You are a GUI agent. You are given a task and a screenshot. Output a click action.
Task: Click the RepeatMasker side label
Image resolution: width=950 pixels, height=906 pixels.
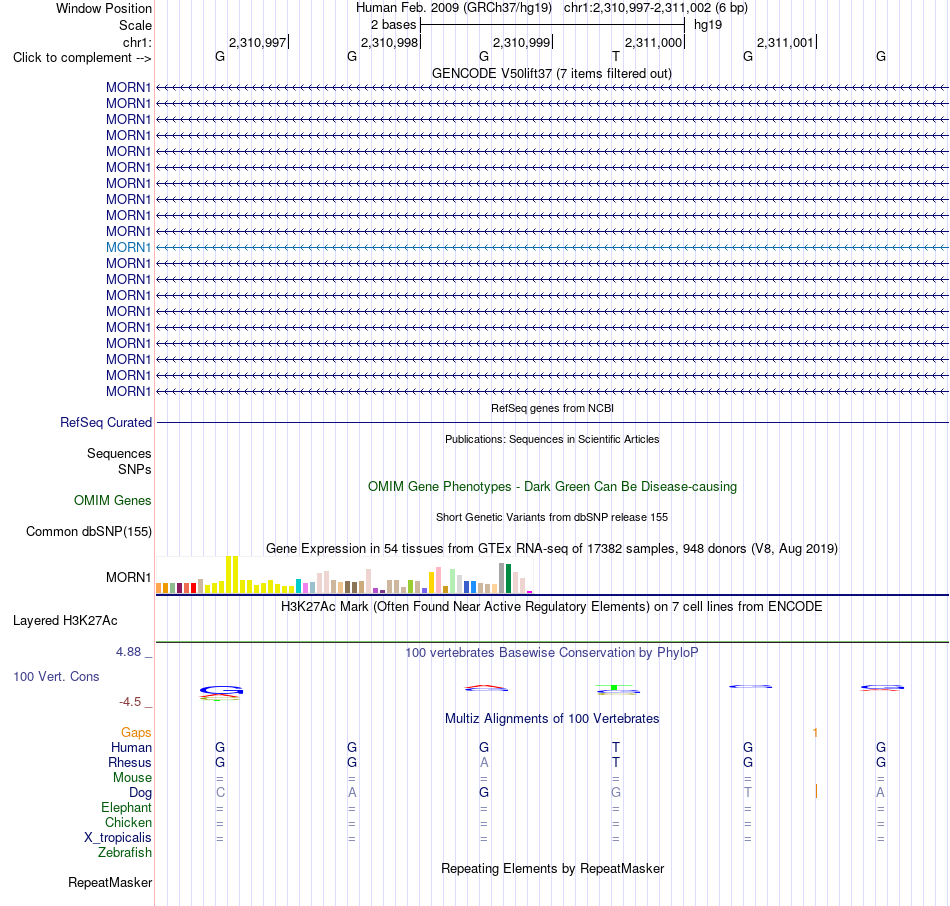tap(110, 882)
